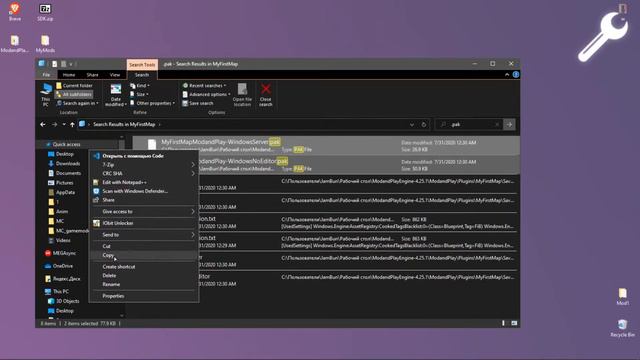Open the Size filter dropdown
Screen dimensions: 640x360
pyautogui.click(x=140, y=94)
